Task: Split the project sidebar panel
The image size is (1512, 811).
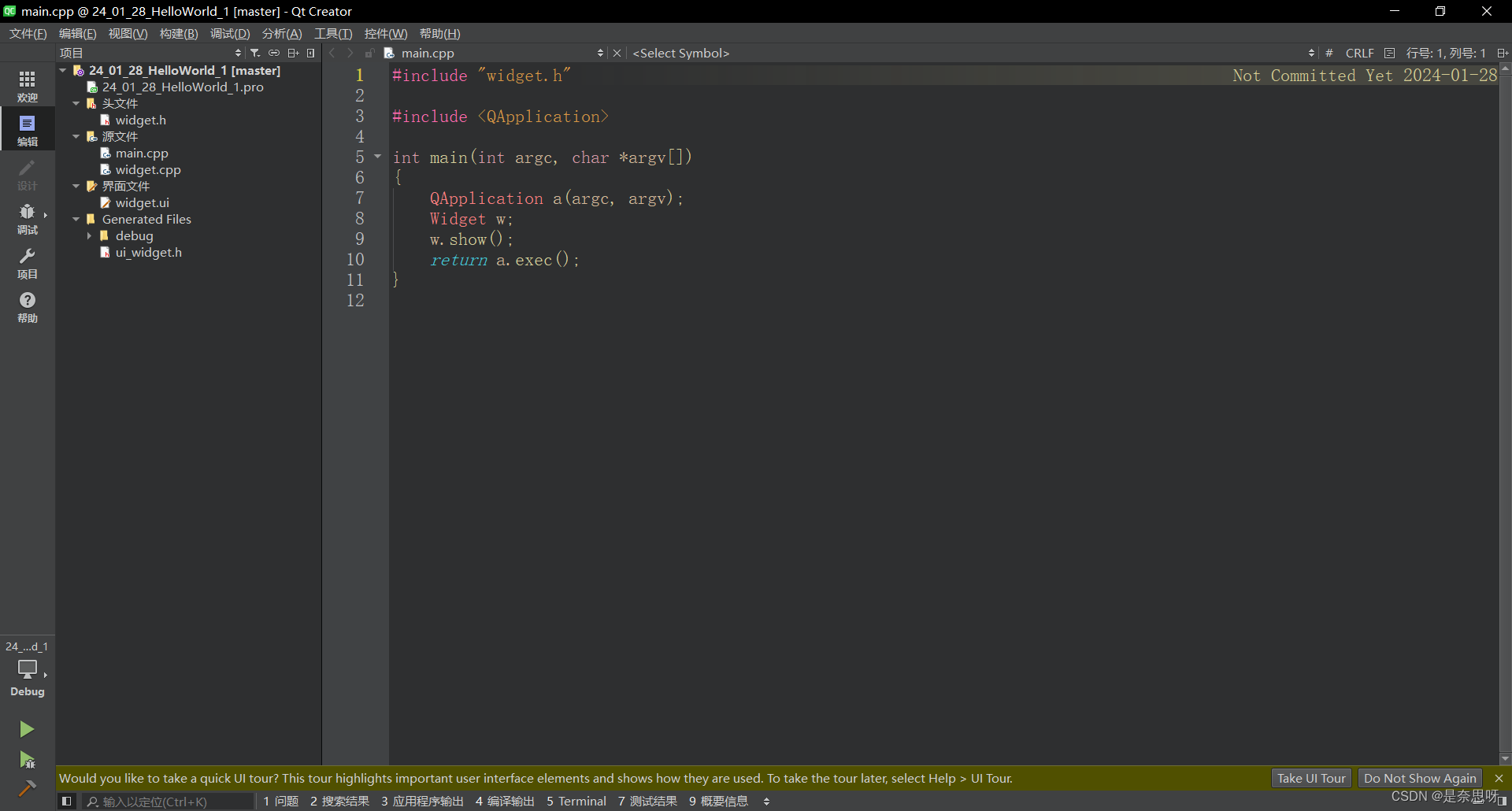Action: point(293,53)
